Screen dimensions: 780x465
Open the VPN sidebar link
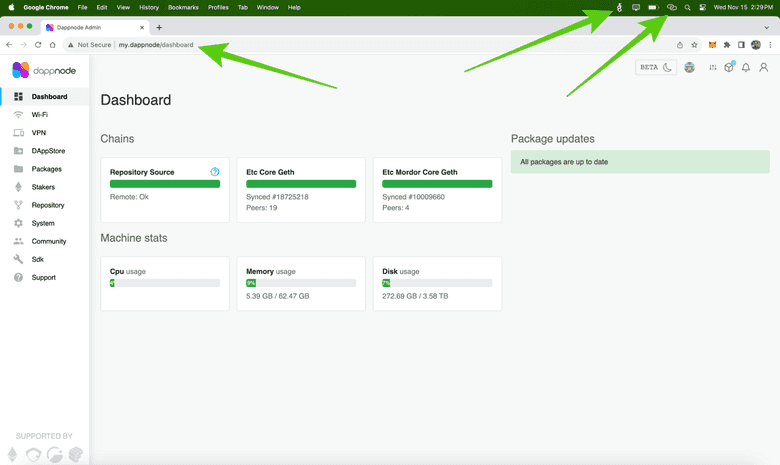pos(38,133)
